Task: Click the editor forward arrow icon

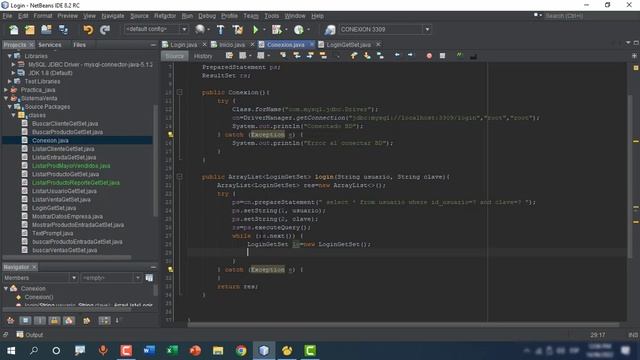Action: pyautogui.click(x=410, y=55)
